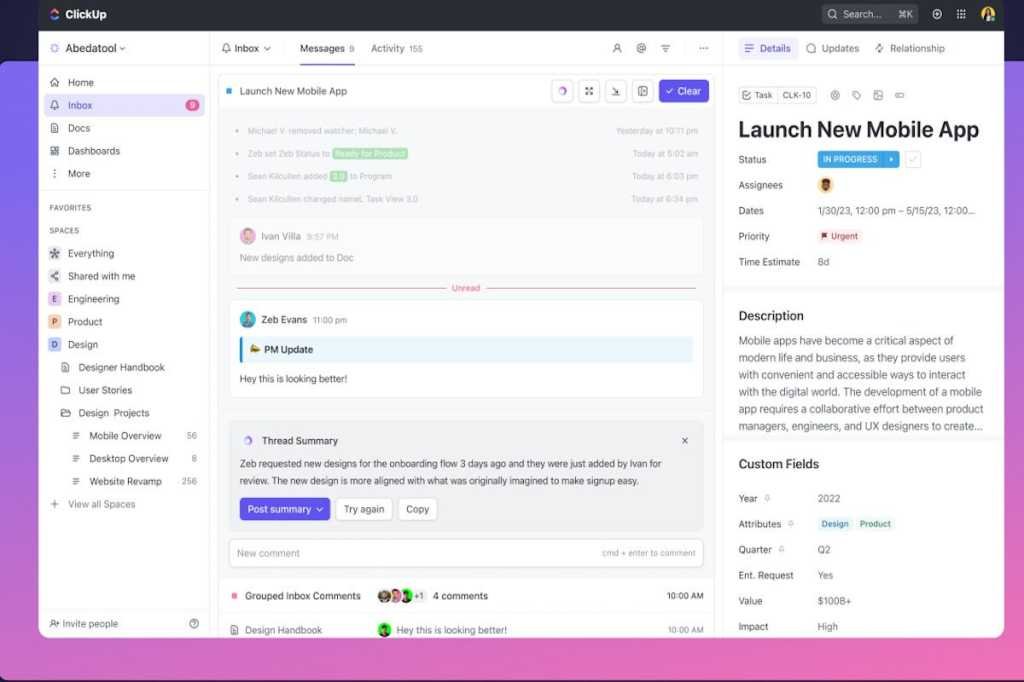Mark the task complete via status checkmark

(913, 158)
